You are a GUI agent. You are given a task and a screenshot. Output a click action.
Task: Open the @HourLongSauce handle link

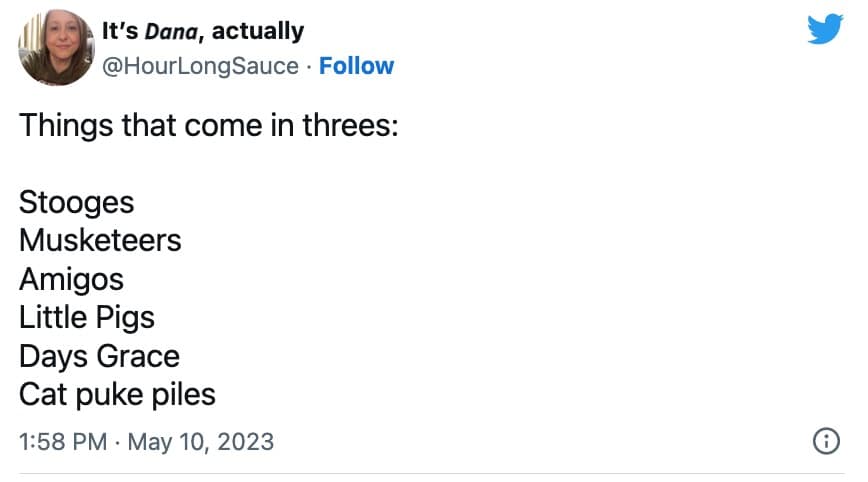coord(201,66)
